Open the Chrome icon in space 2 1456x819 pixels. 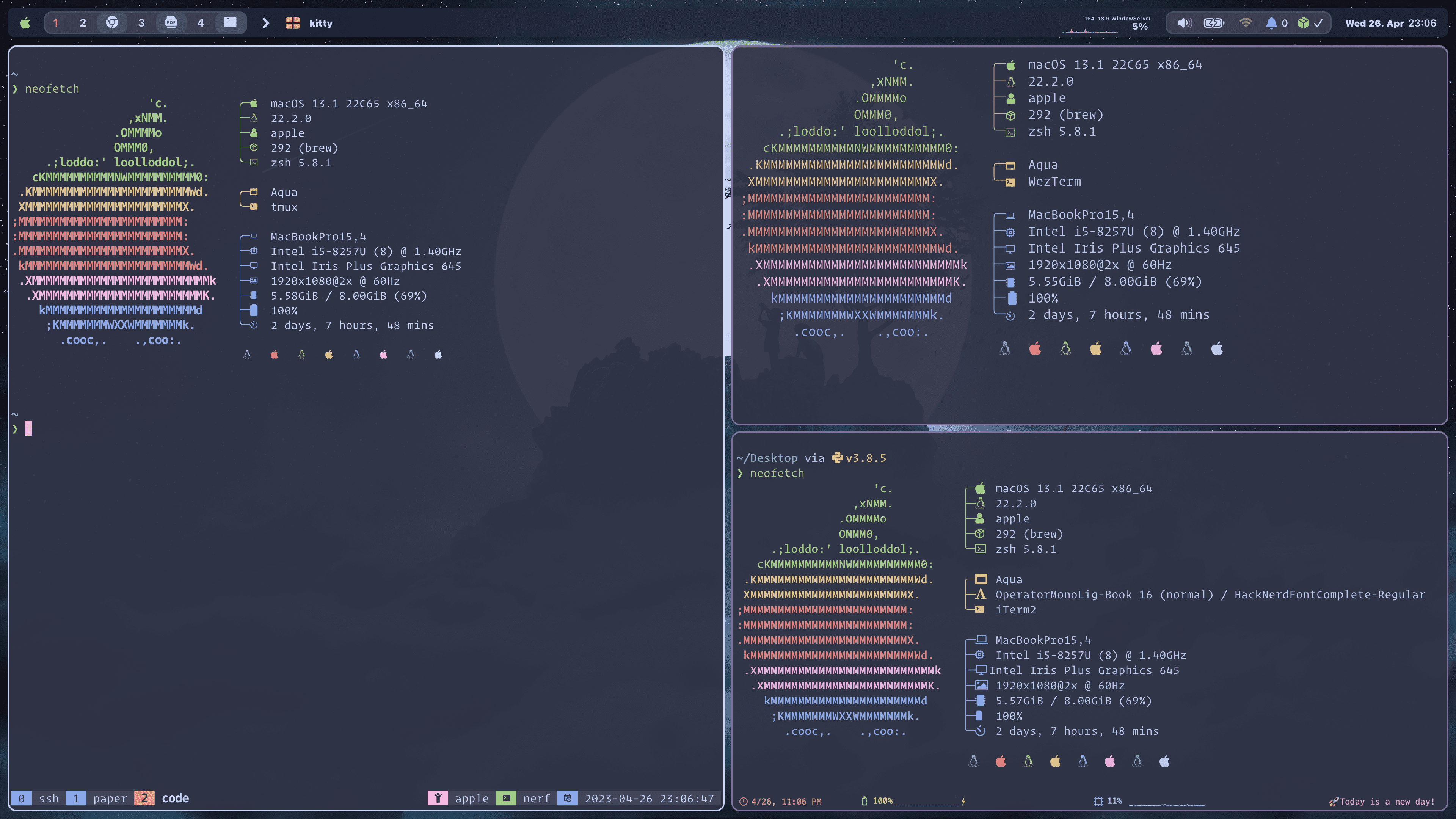pos(112,23)
